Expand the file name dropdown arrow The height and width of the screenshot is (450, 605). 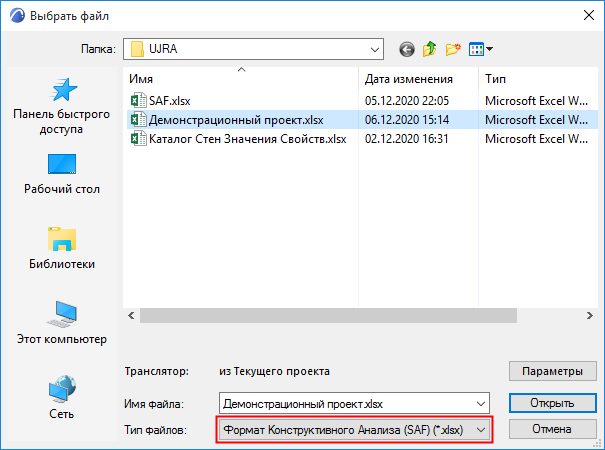(x=483, y=404)
